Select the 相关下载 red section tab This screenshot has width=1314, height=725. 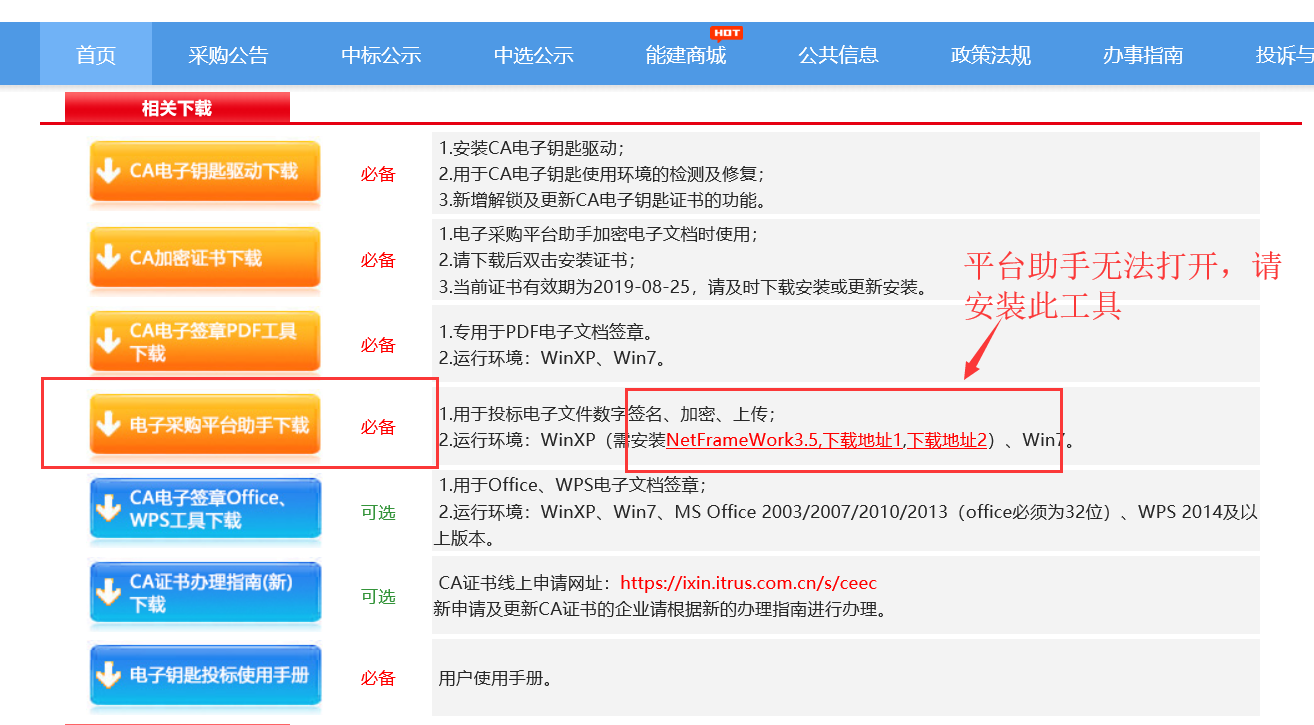click(177, 108)
